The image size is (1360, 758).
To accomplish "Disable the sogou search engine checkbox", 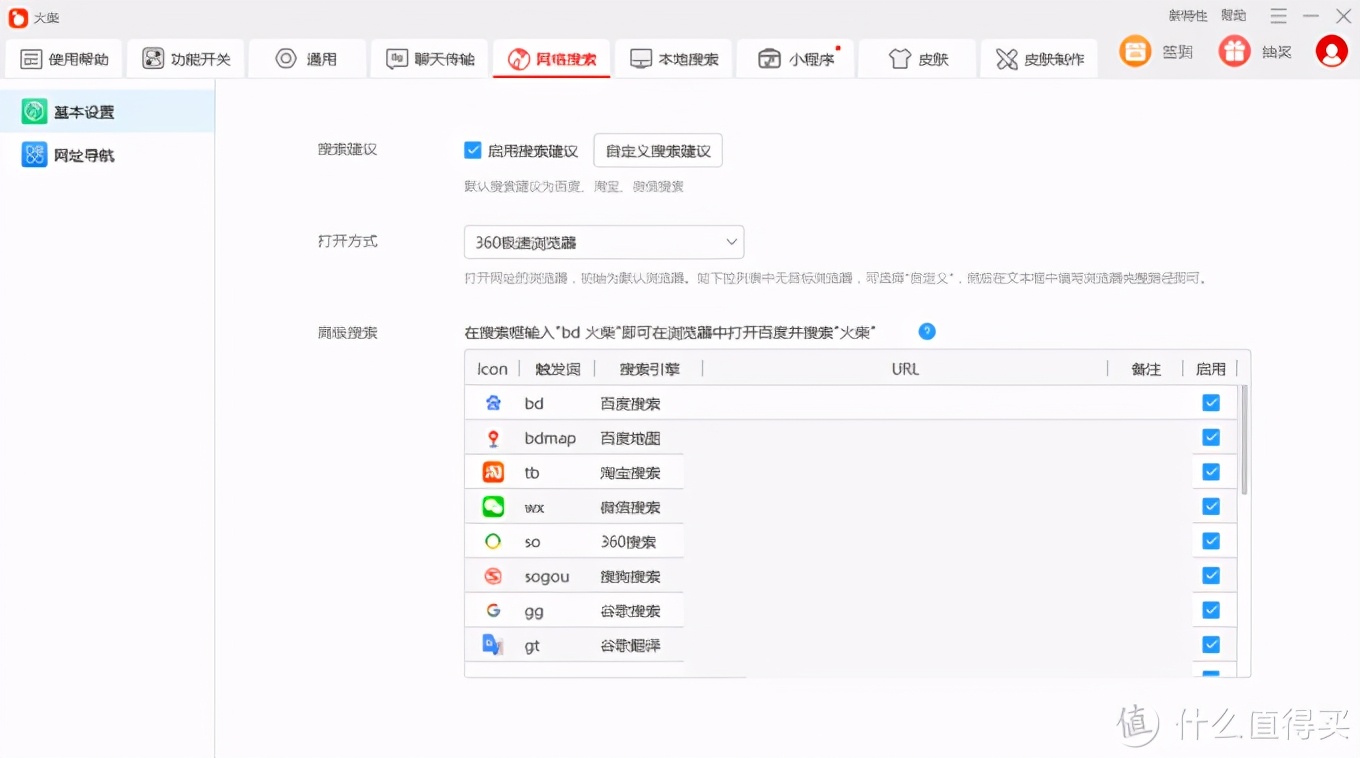I will [1211, 575].
